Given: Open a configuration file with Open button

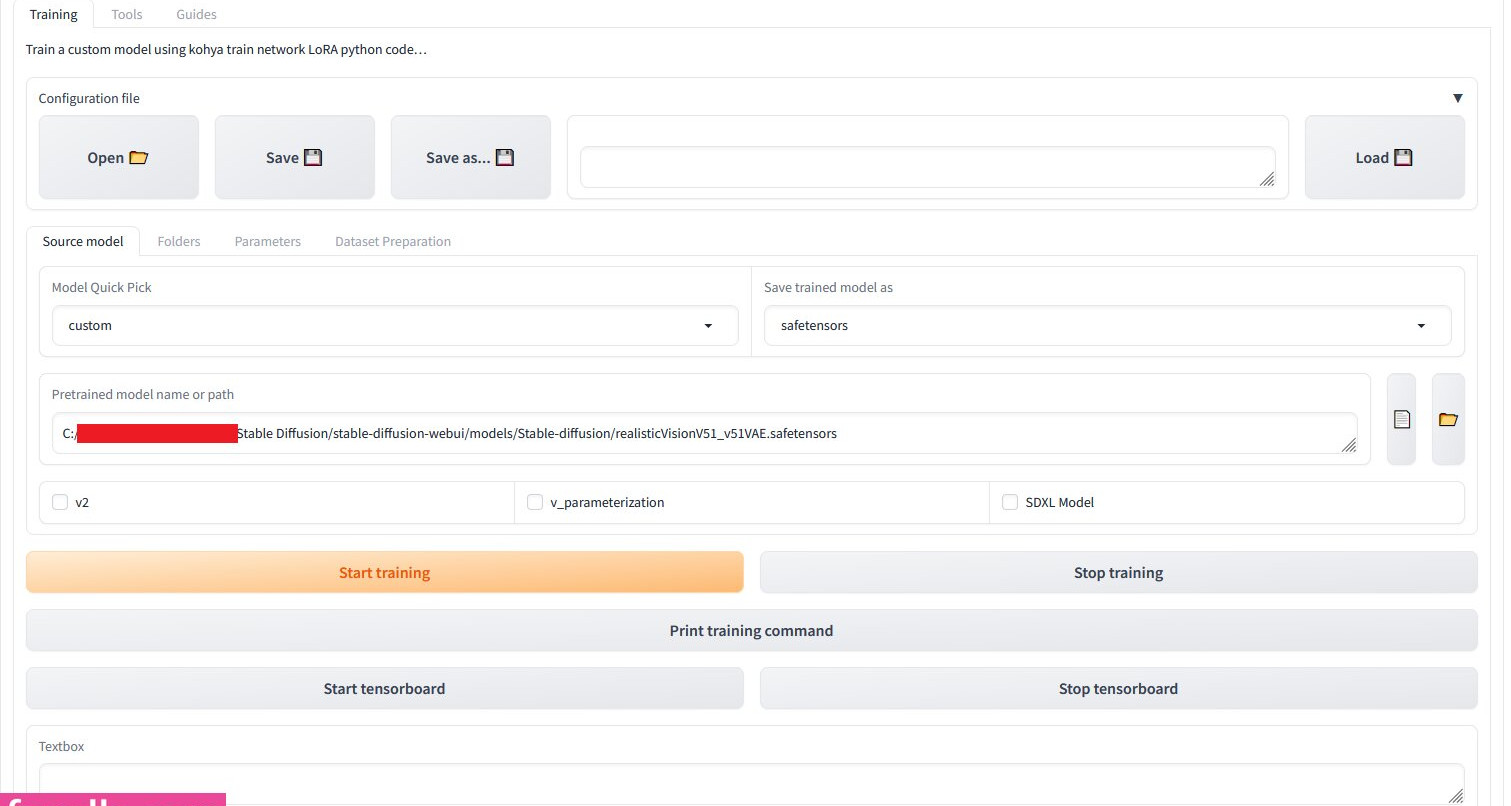Looking at the screenshot, I should pos(118,158).
